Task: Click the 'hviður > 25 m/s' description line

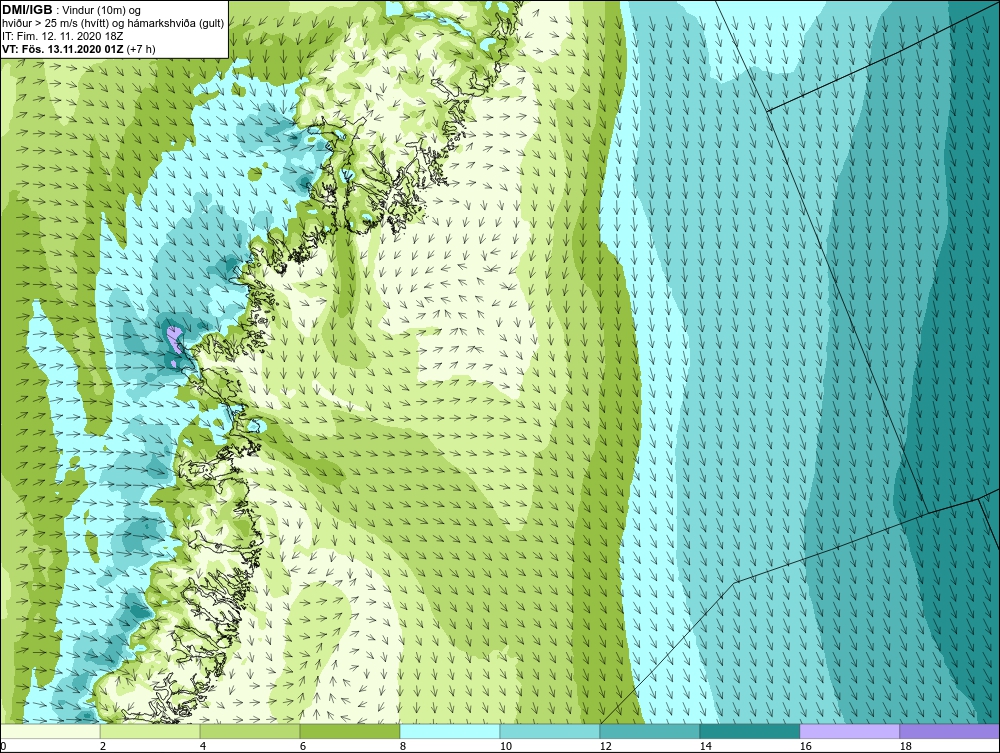Action: (113, 24)
